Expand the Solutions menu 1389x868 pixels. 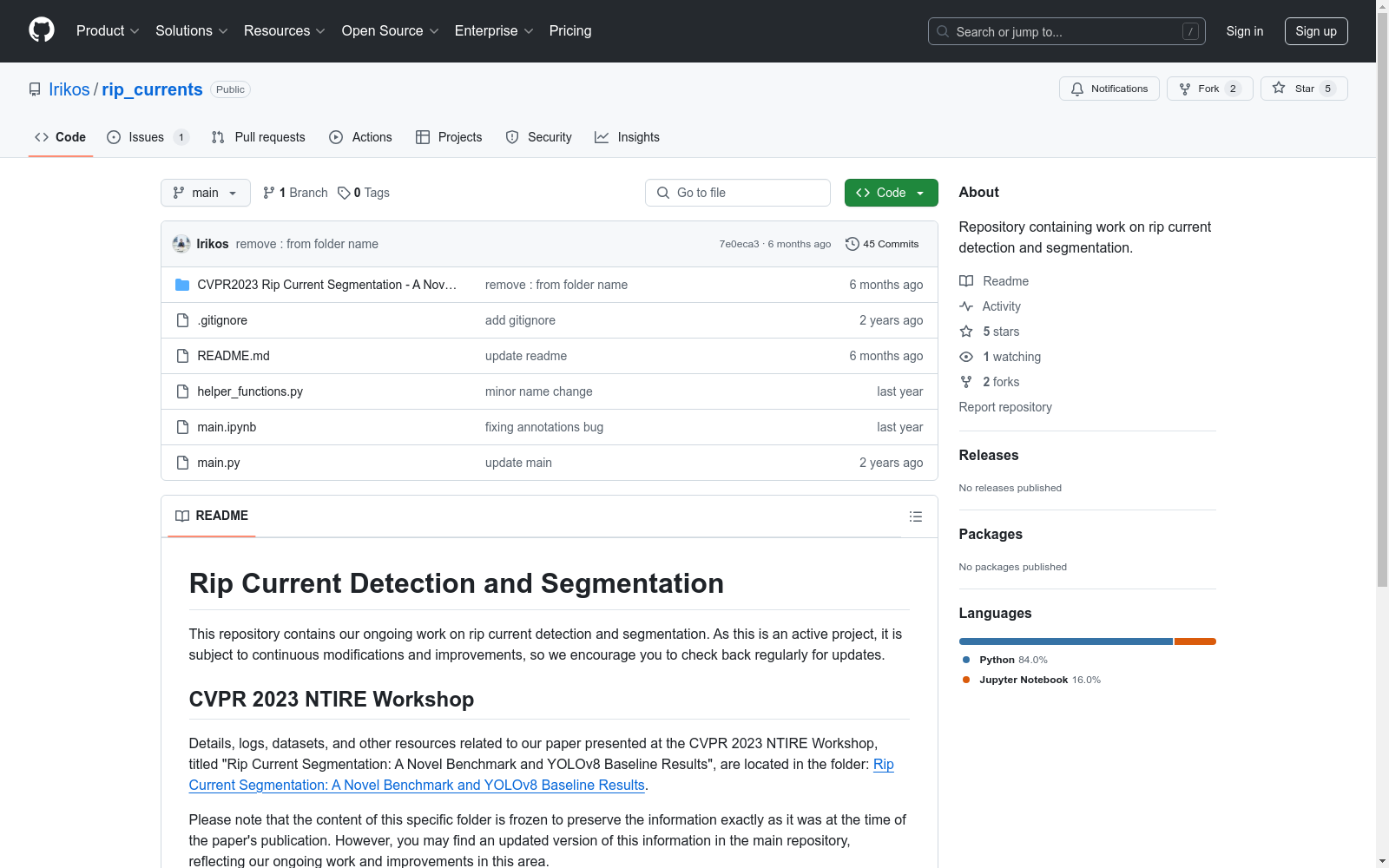[x=192, y=31]
